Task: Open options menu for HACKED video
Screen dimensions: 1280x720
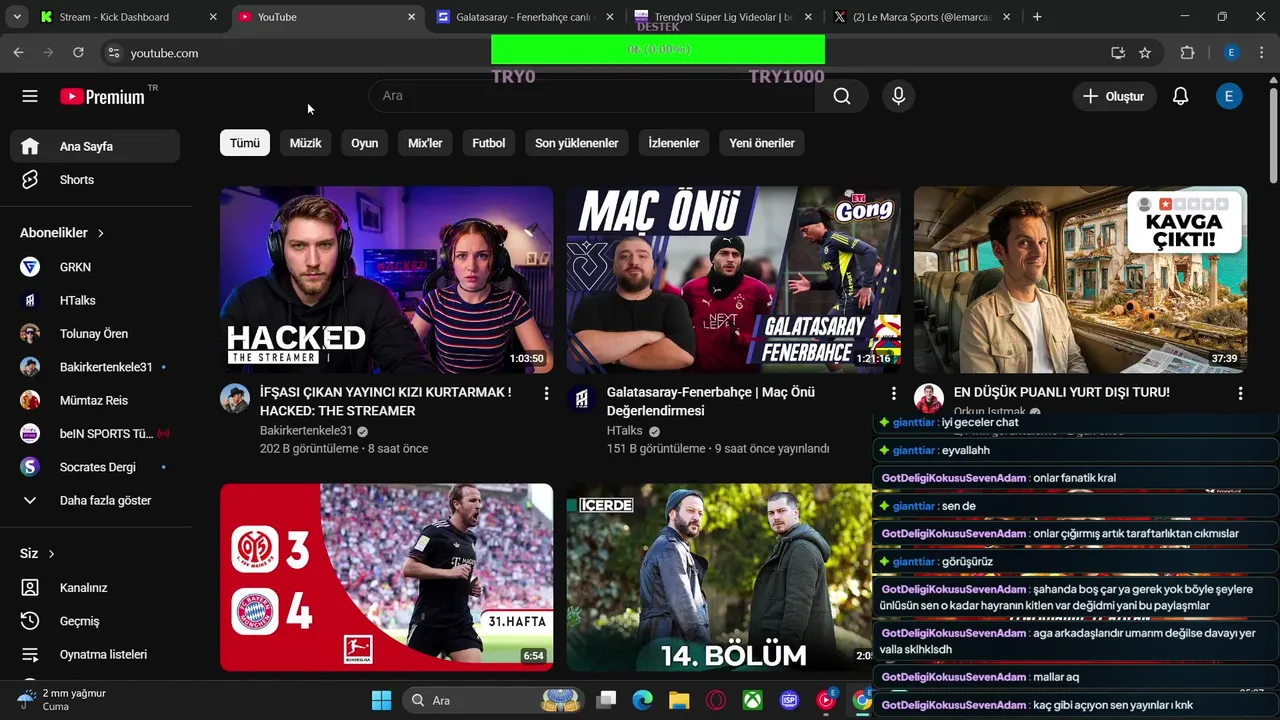Action: pyautogui.click(x=546, y=394)
